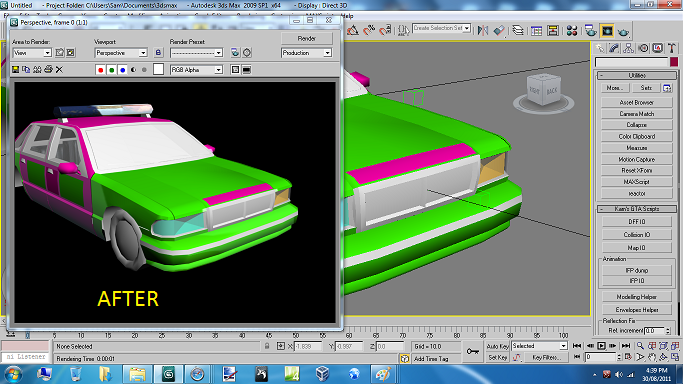Collapse the Kam's GTA Scripts rollout
The width and height of the screenshot is (683, 384).
(x=637, y=209)
